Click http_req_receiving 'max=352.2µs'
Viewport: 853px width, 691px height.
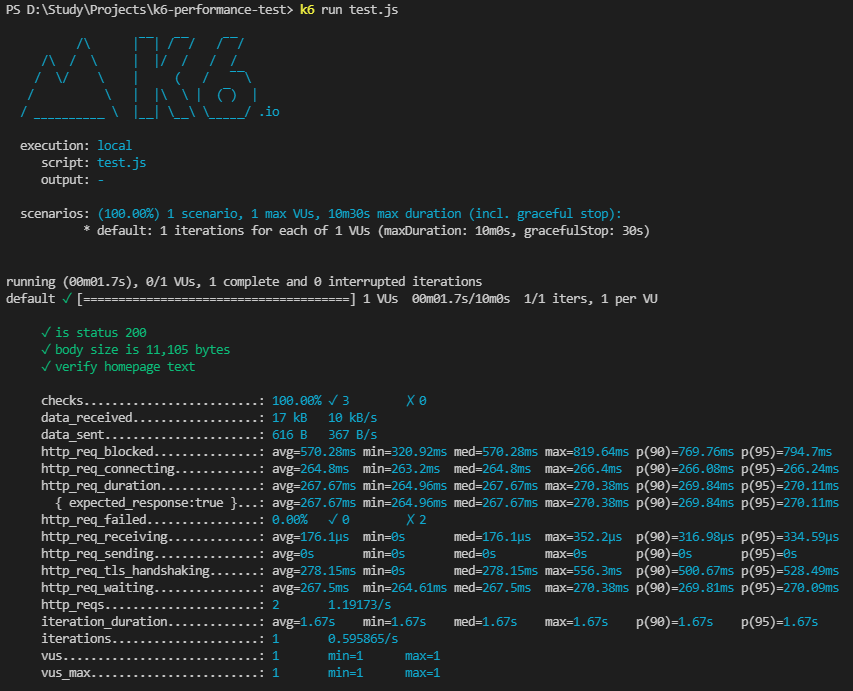click(583, 537)
